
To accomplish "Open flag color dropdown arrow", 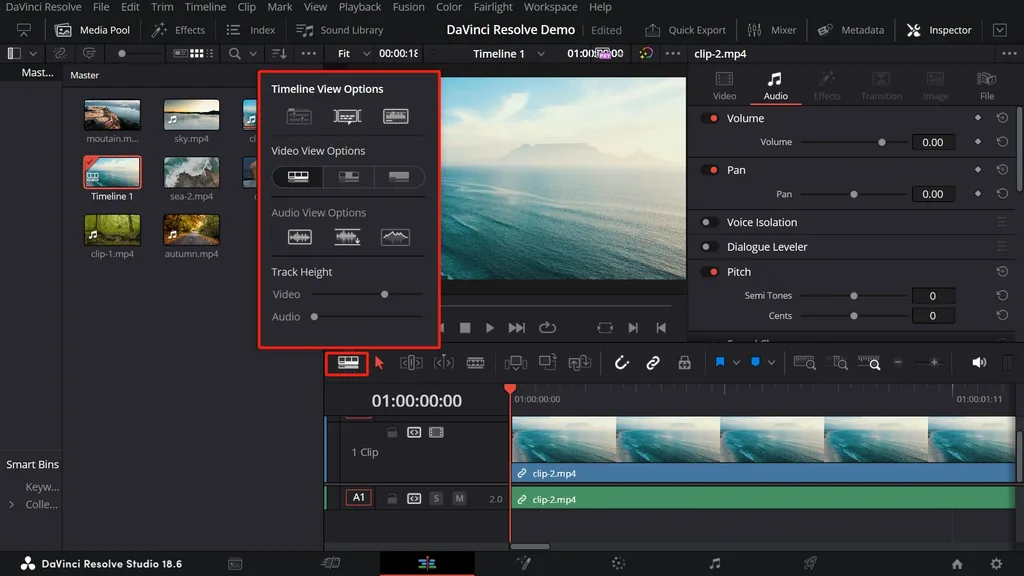I will (736, 363).
